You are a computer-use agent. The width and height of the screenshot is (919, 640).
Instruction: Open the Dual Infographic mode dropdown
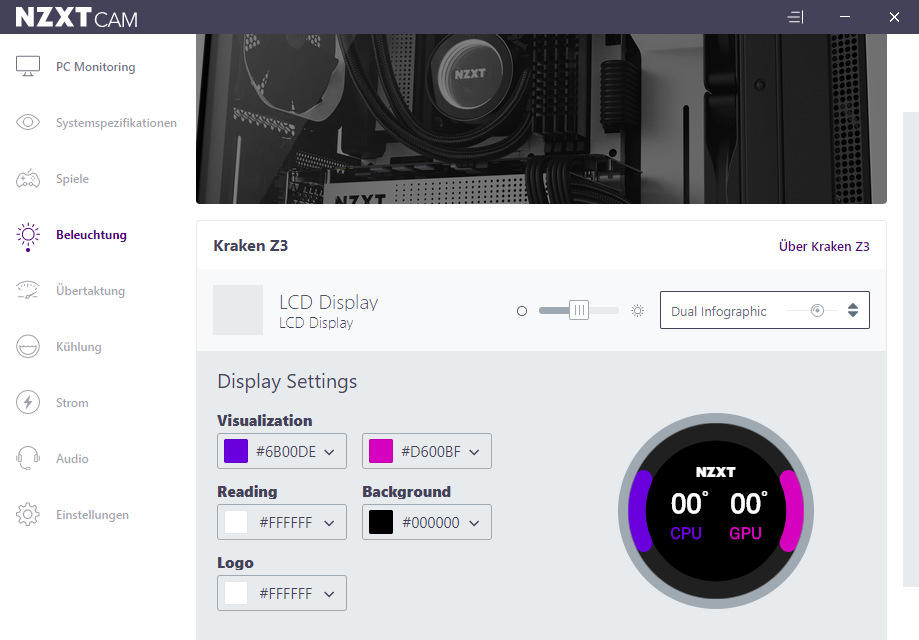point(764,311)
